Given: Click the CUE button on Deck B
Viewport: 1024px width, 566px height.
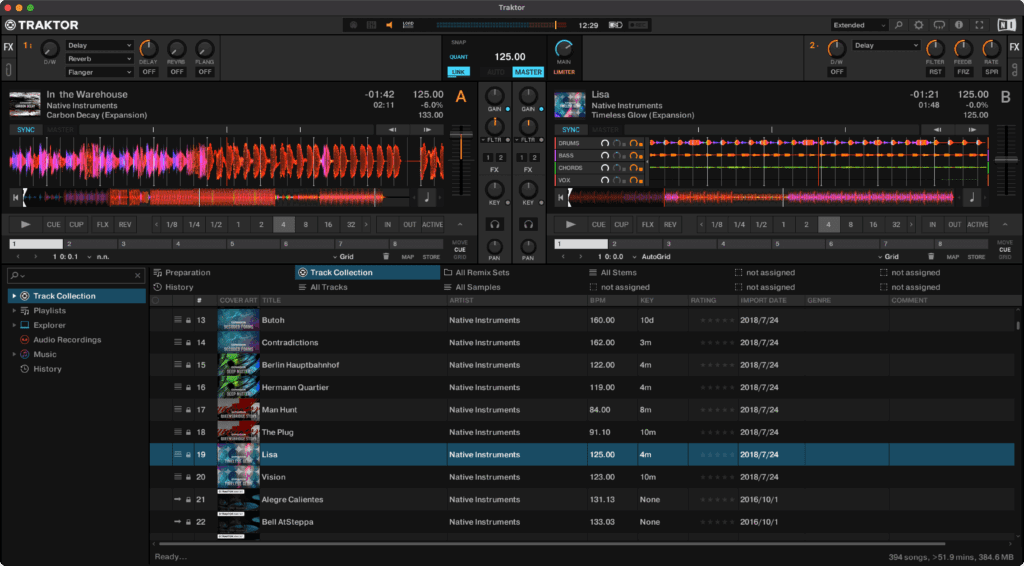Looking at the screenshot, I should (x=598, y=225).
